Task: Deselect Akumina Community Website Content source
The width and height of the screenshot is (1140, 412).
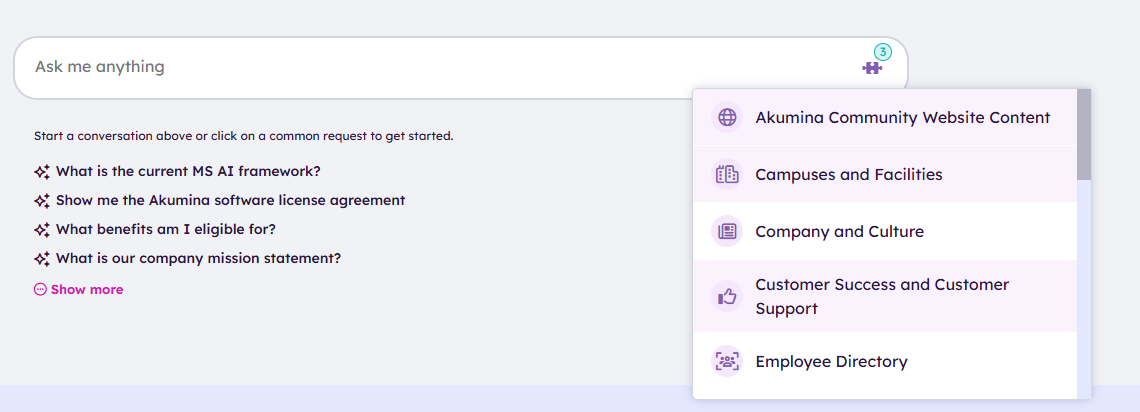Action: (902, 118)
